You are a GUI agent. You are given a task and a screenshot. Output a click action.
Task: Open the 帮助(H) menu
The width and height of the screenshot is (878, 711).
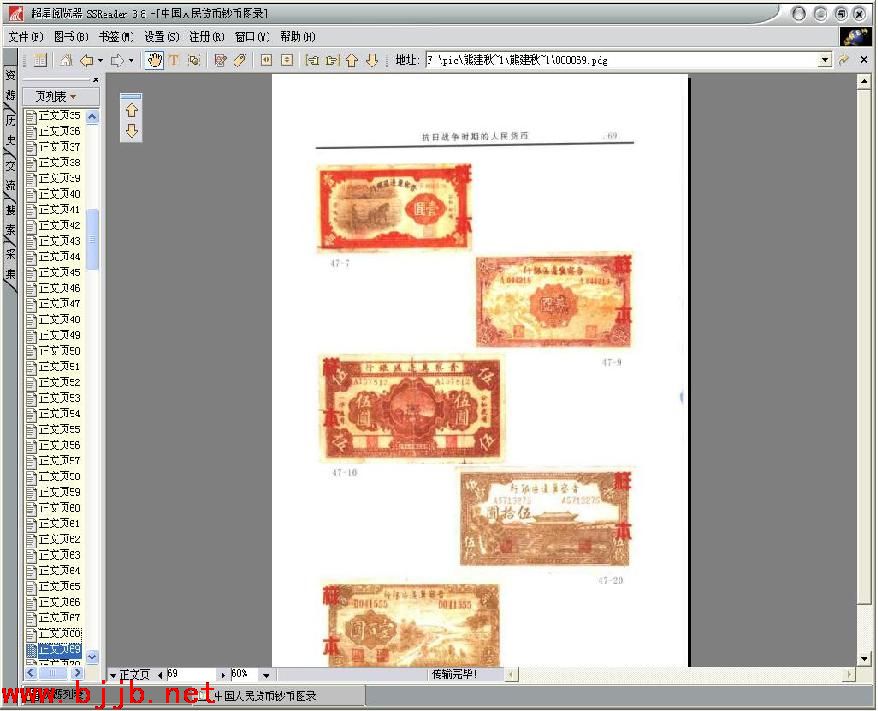(x=297, y=37)
